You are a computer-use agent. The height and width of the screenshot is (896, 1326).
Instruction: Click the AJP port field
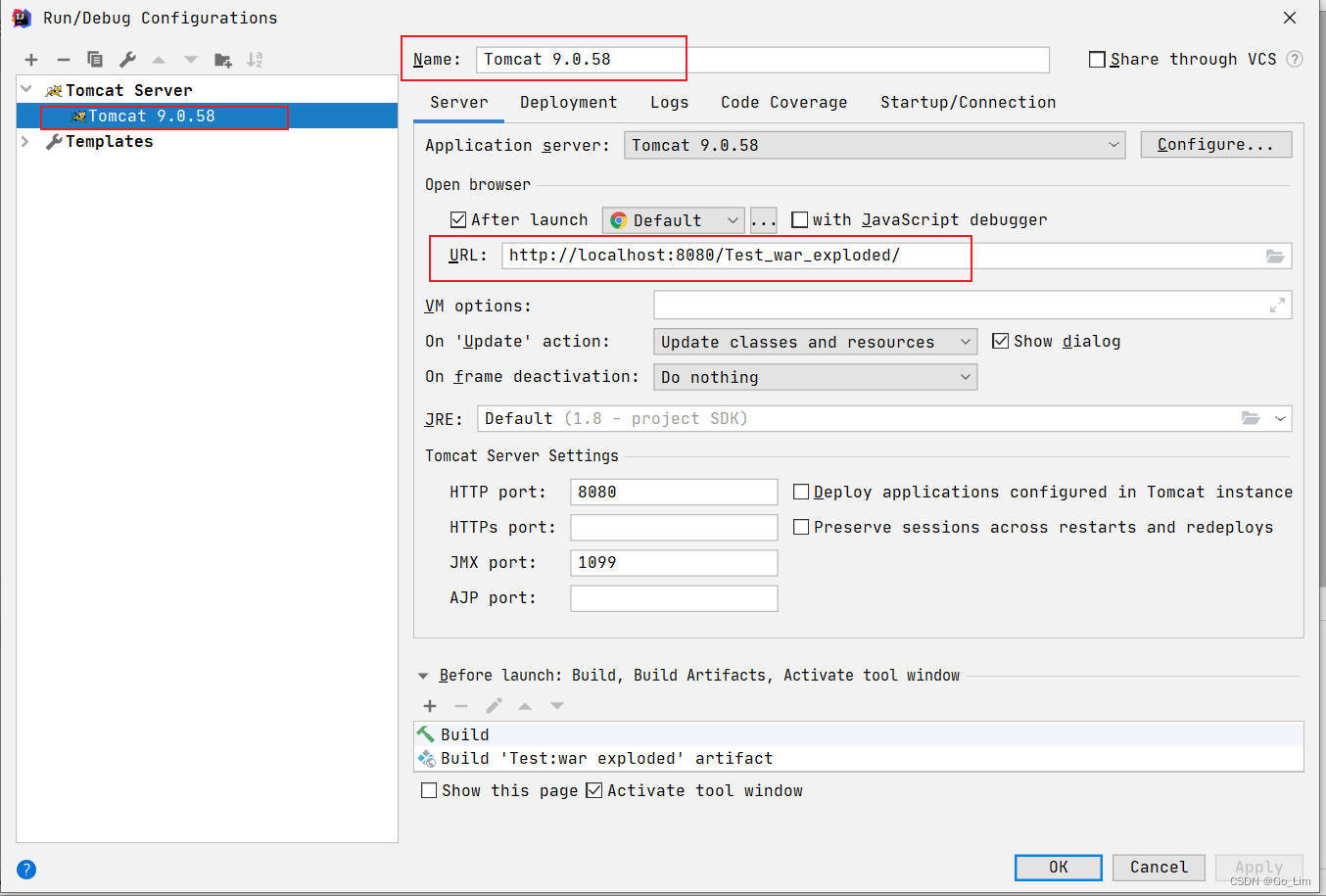point(674,597)
